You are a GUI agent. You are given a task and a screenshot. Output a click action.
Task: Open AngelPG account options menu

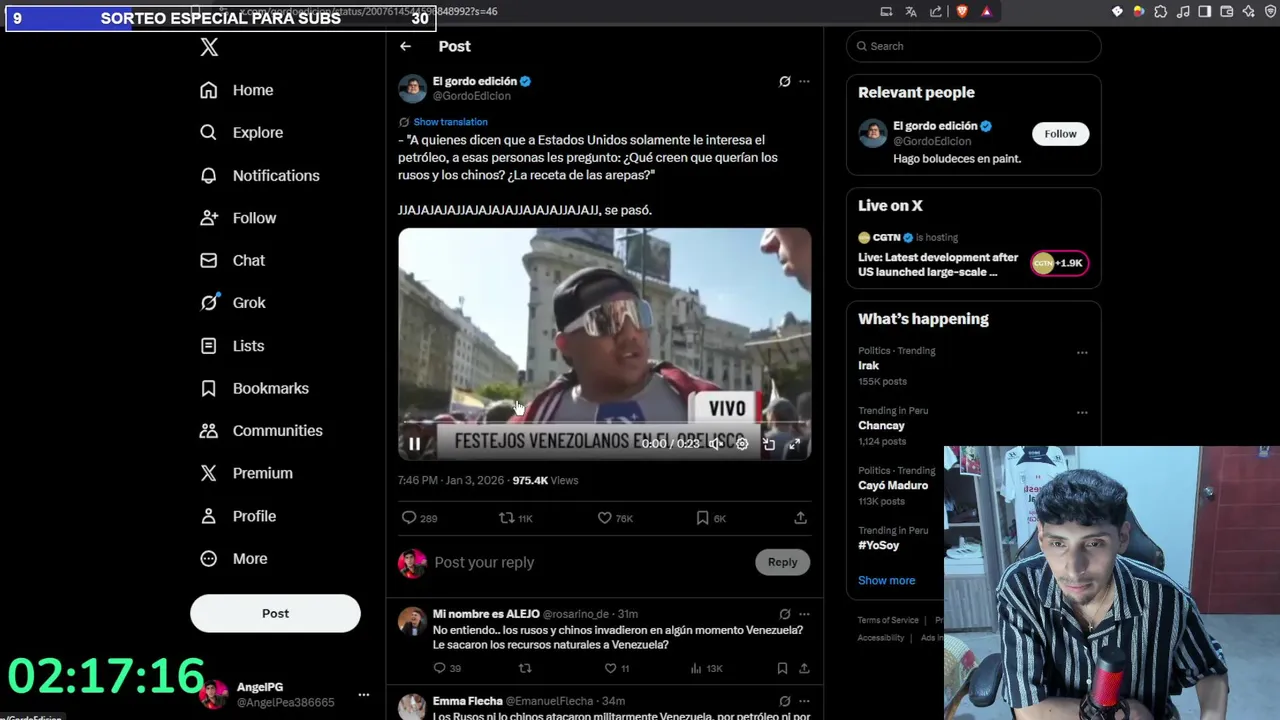click(364, 694)
